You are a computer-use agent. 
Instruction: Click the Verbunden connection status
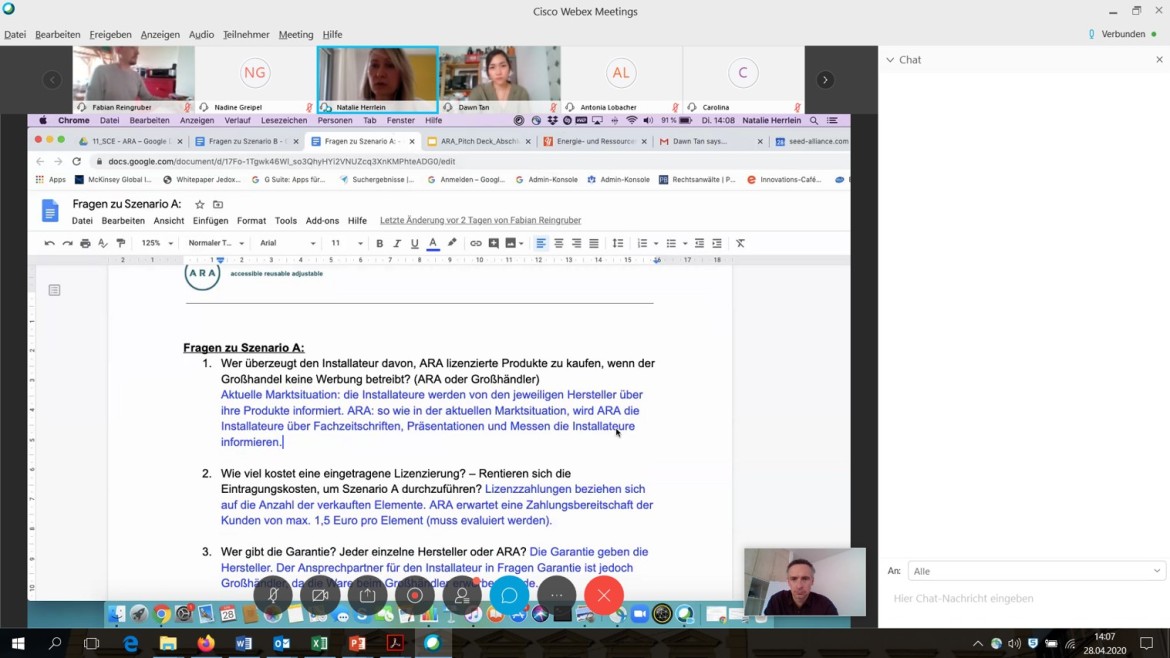coord(1123,34)
